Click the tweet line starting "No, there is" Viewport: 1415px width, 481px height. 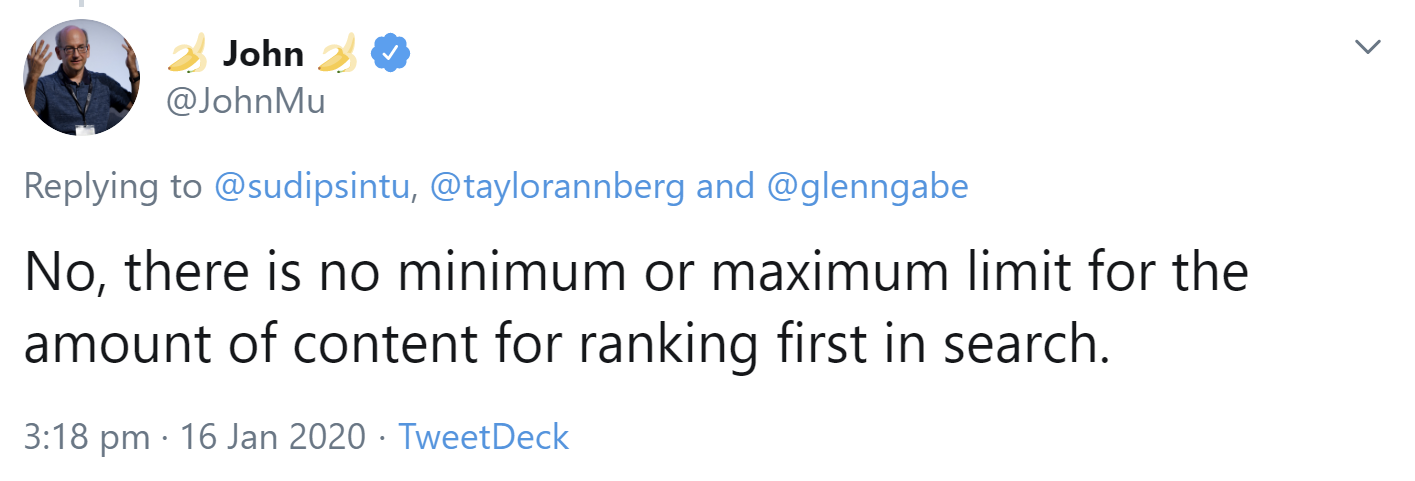click(636, 272)
